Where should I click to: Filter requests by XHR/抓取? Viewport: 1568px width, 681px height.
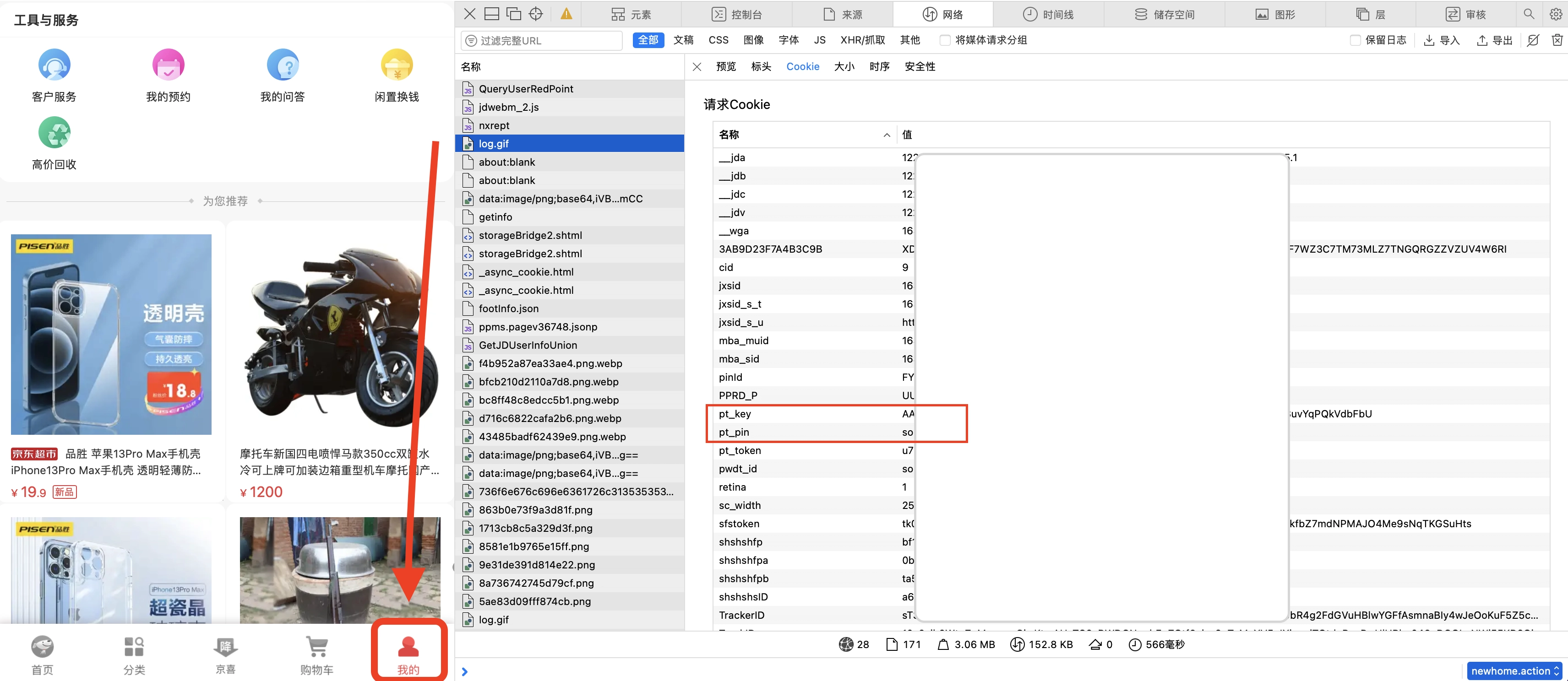tap(862, 40)
